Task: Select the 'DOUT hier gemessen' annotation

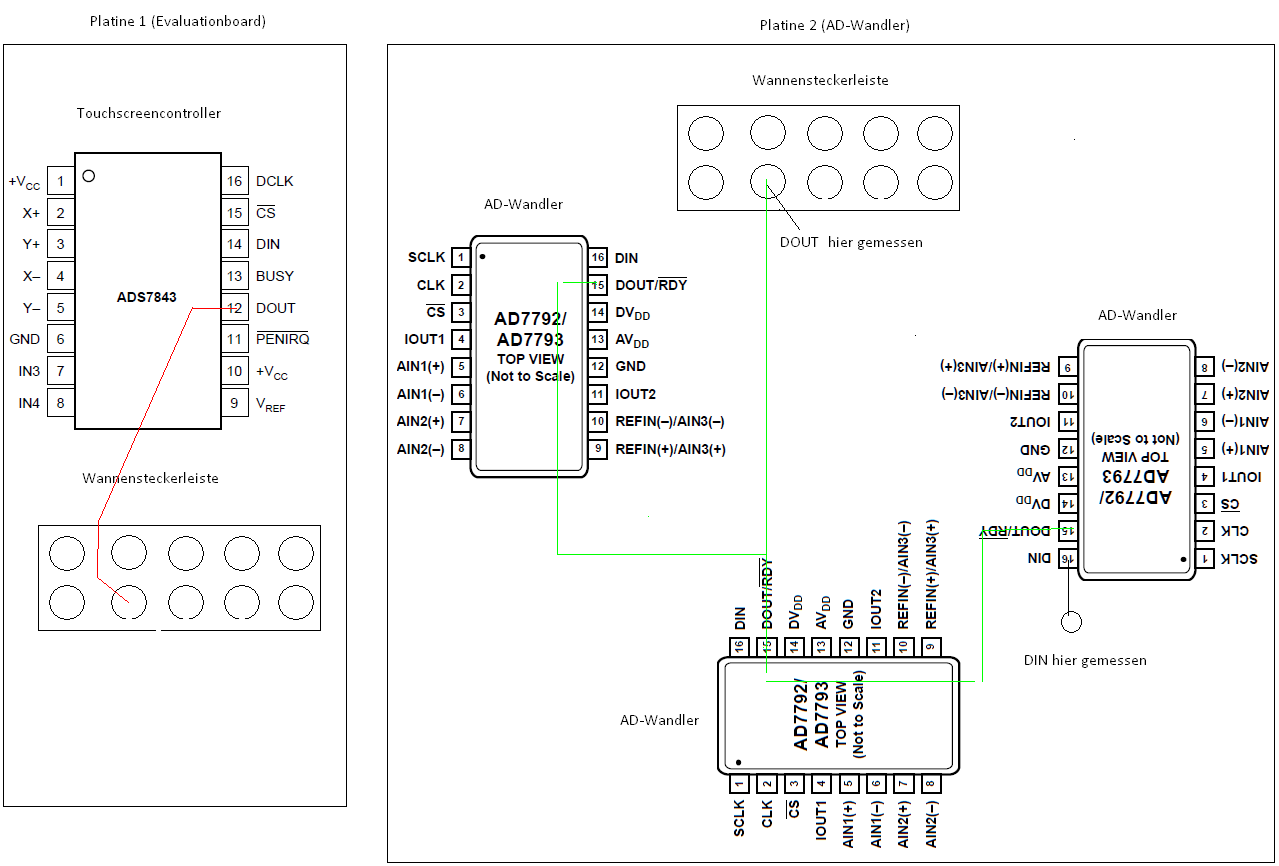Action: pyautogui.click(x=851, y=242)
